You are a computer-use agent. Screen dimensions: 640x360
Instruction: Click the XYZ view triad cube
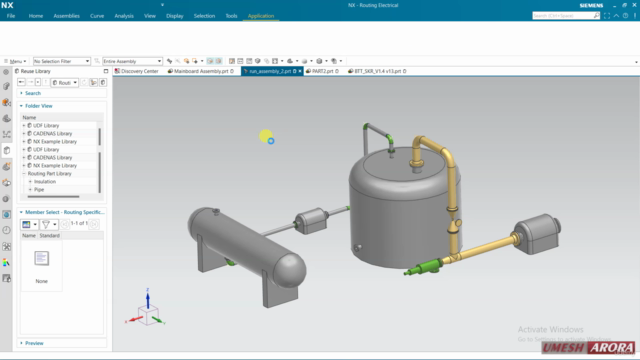point(148,314)
